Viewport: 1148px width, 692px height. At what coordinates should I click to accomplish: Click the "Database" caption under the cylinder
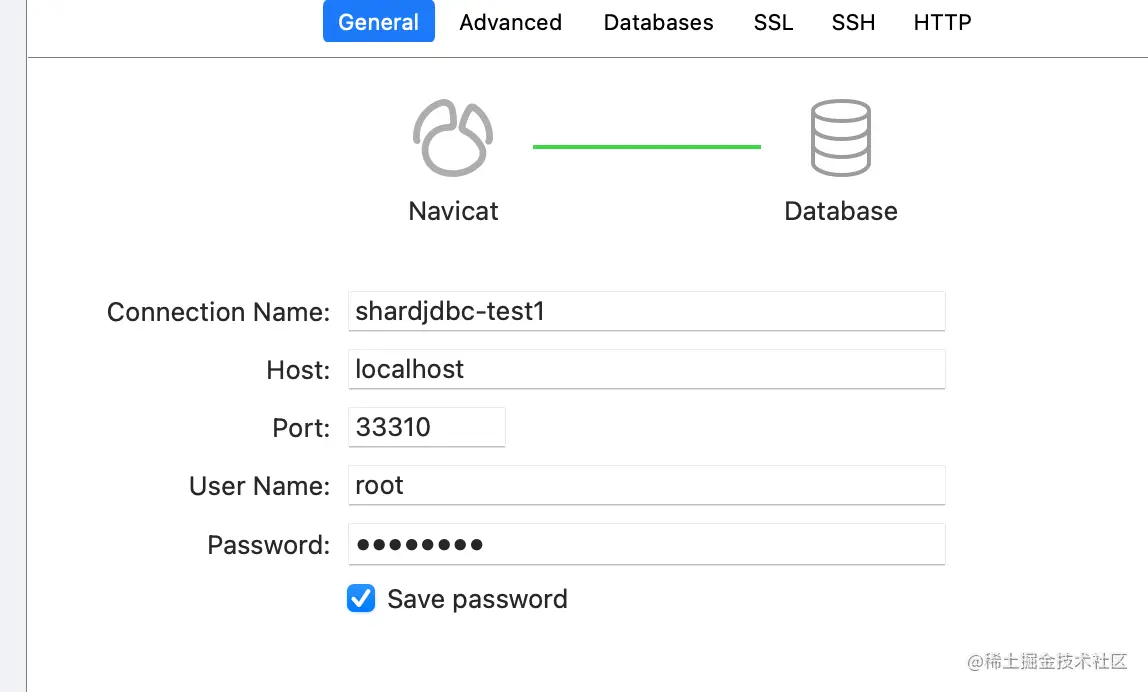tap(840, 211)
